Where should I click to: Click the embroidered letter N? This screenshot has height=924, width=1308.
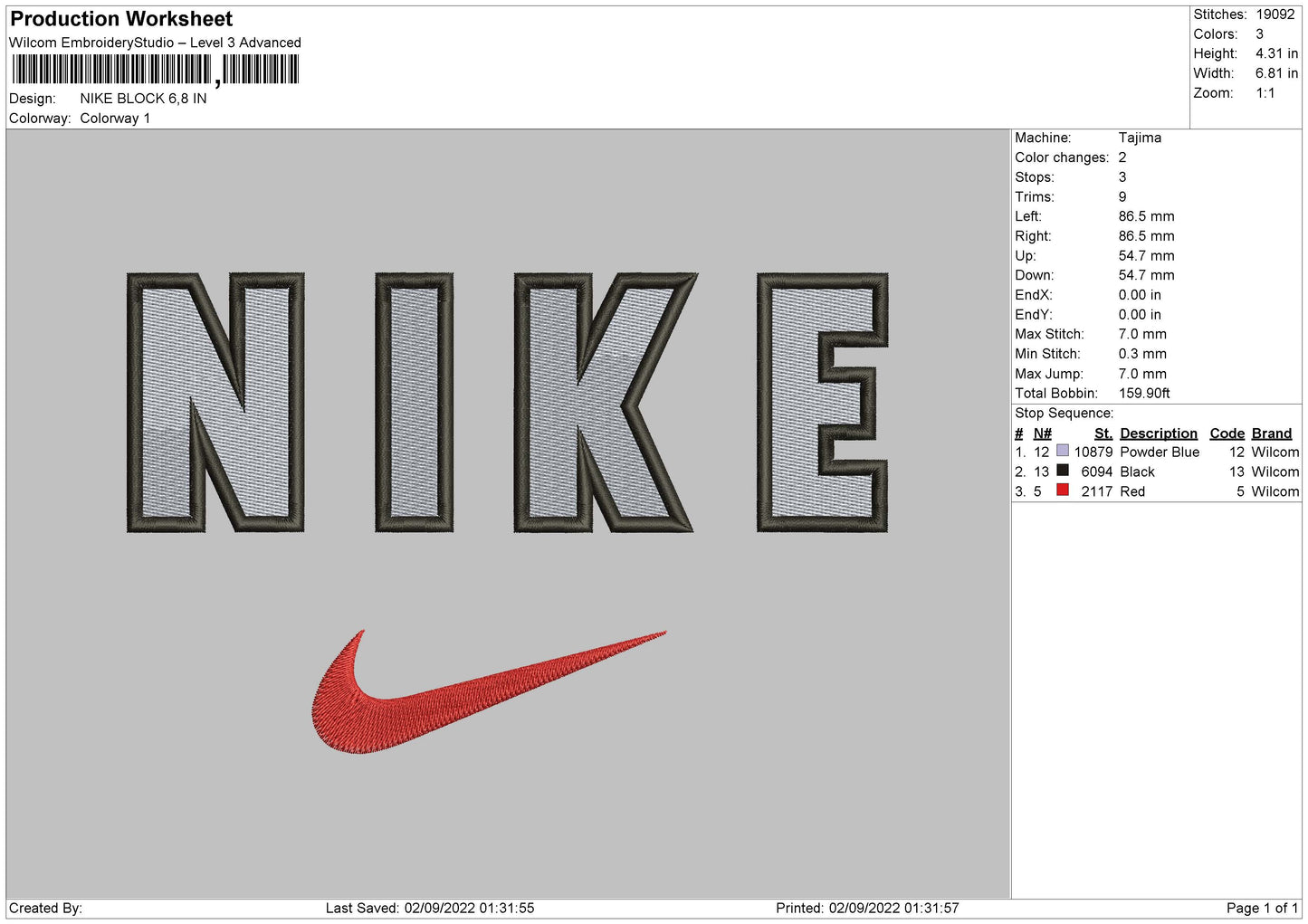(x=215, y=402)
